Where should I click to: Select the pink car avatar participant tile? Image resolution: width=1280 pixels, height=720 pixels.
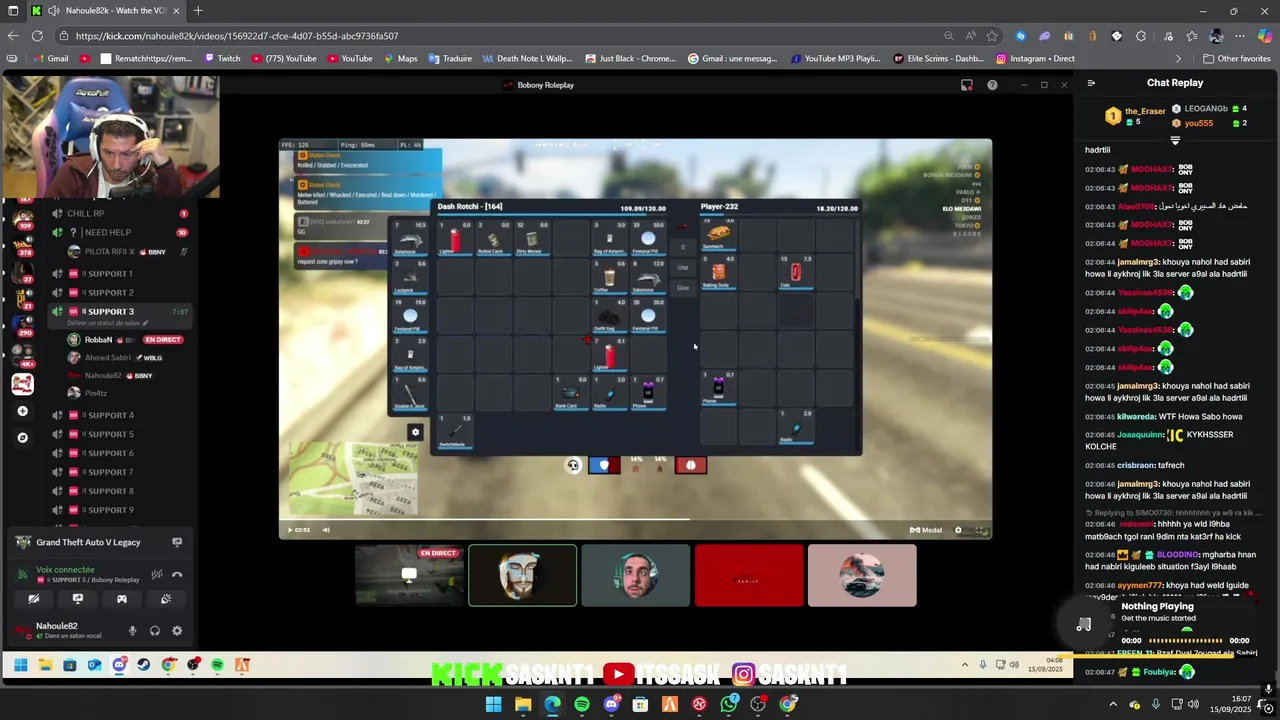click(862, 575)
